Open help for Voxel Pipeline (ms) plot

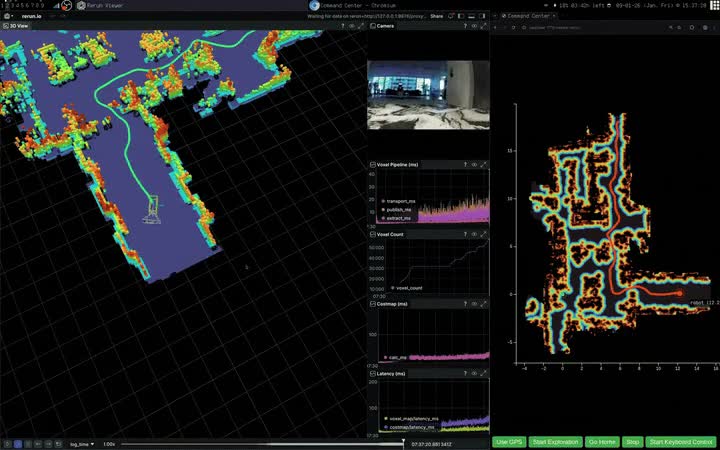pyautogui.click(x=465, y=164)
